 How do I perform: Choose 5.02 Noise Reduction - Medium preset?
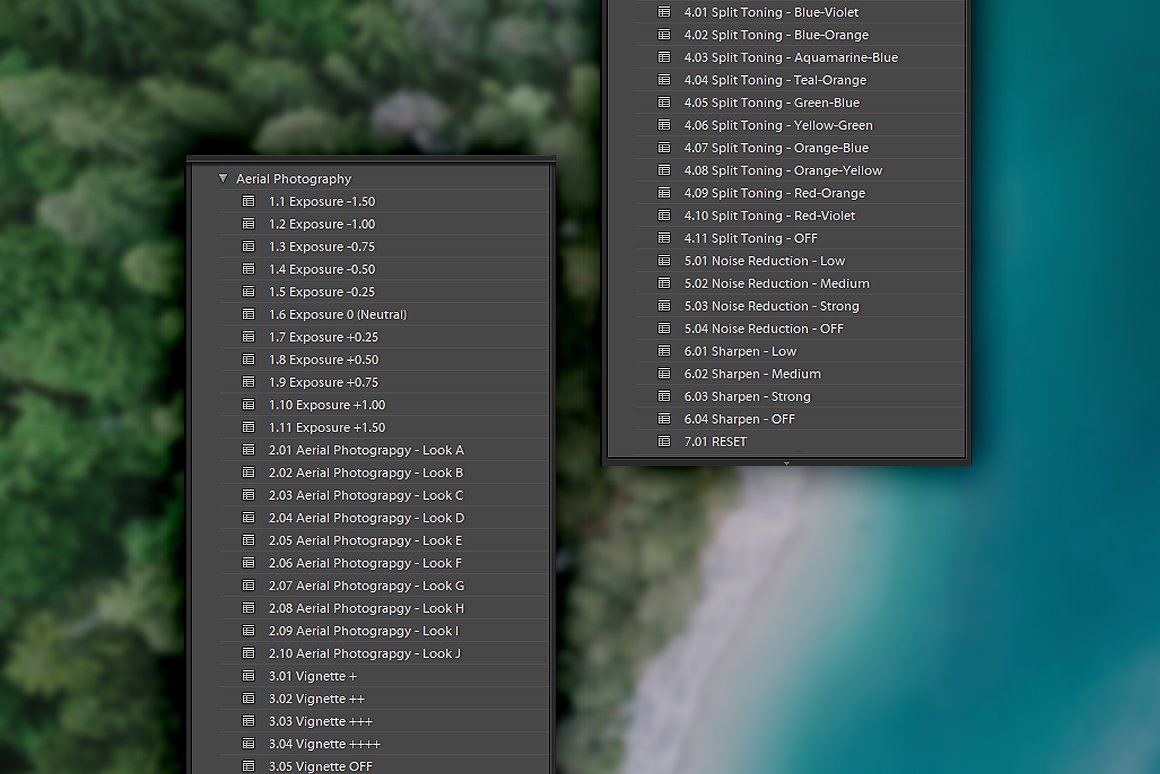pos(776,283)
